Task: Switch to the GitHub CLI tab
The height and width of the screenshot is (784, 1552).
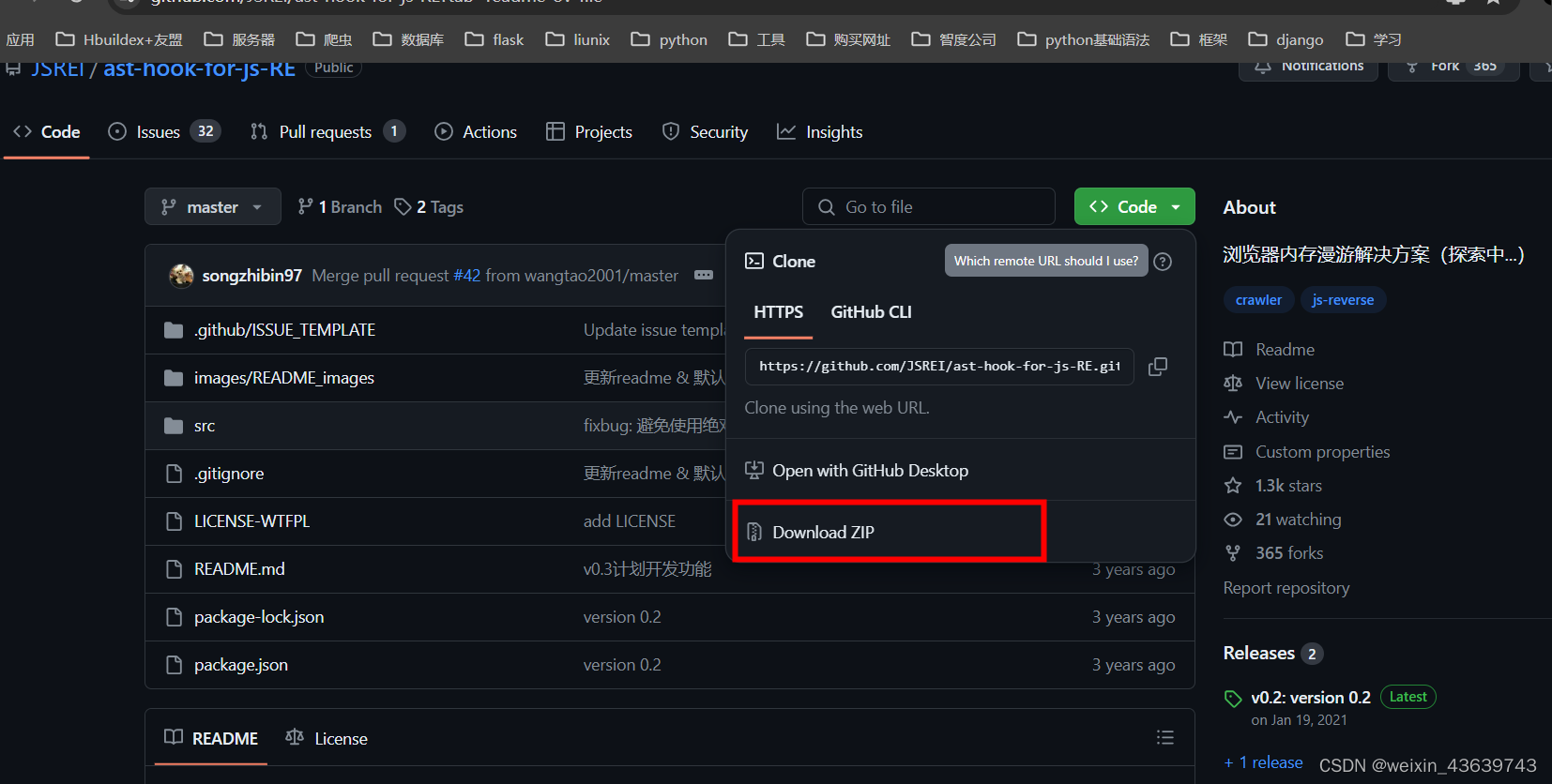Action: click(871, 312)
